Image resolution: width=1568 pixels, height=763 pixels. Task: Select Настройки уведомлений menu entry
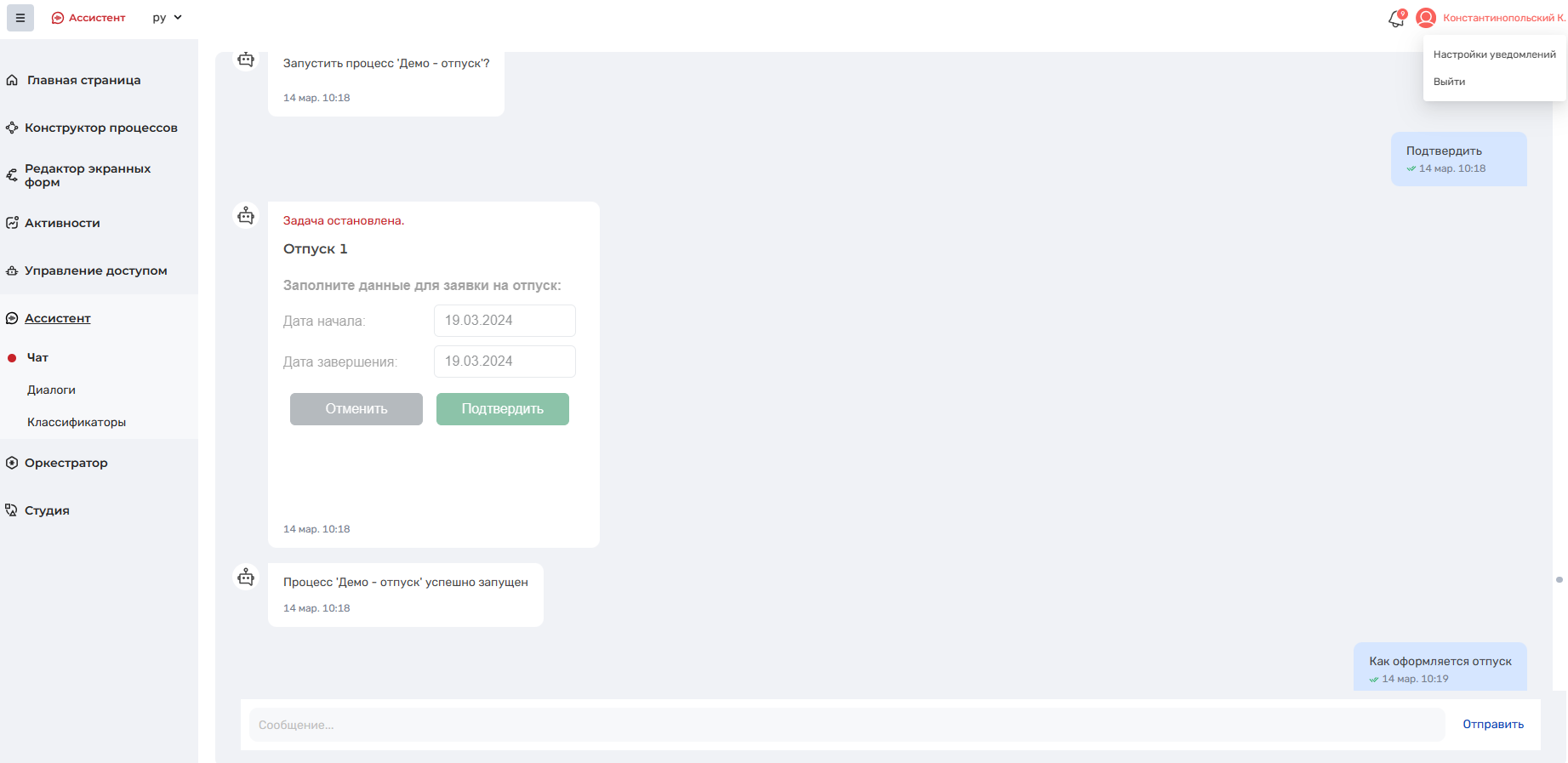[1494, 54]
